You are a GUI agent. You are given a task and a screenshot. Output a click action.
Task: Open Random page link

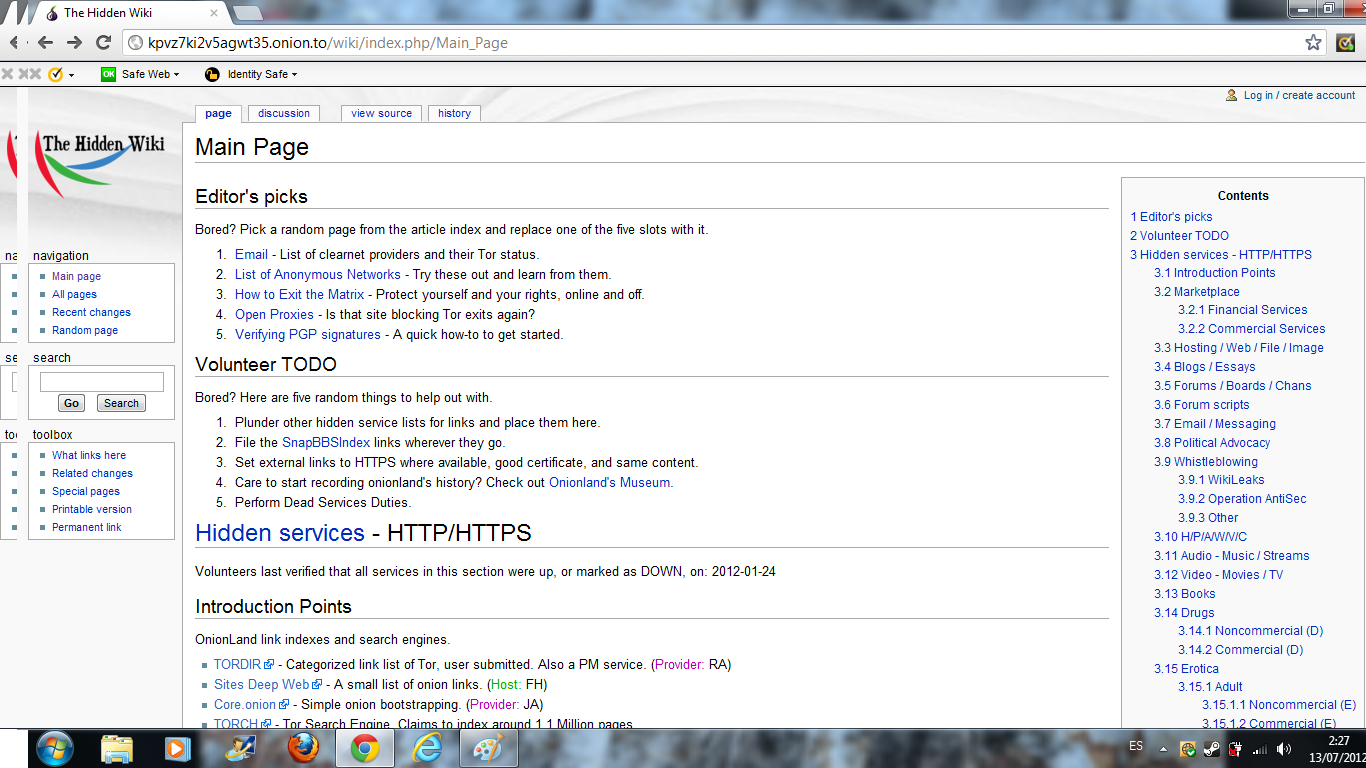click(x=85, y=330)
